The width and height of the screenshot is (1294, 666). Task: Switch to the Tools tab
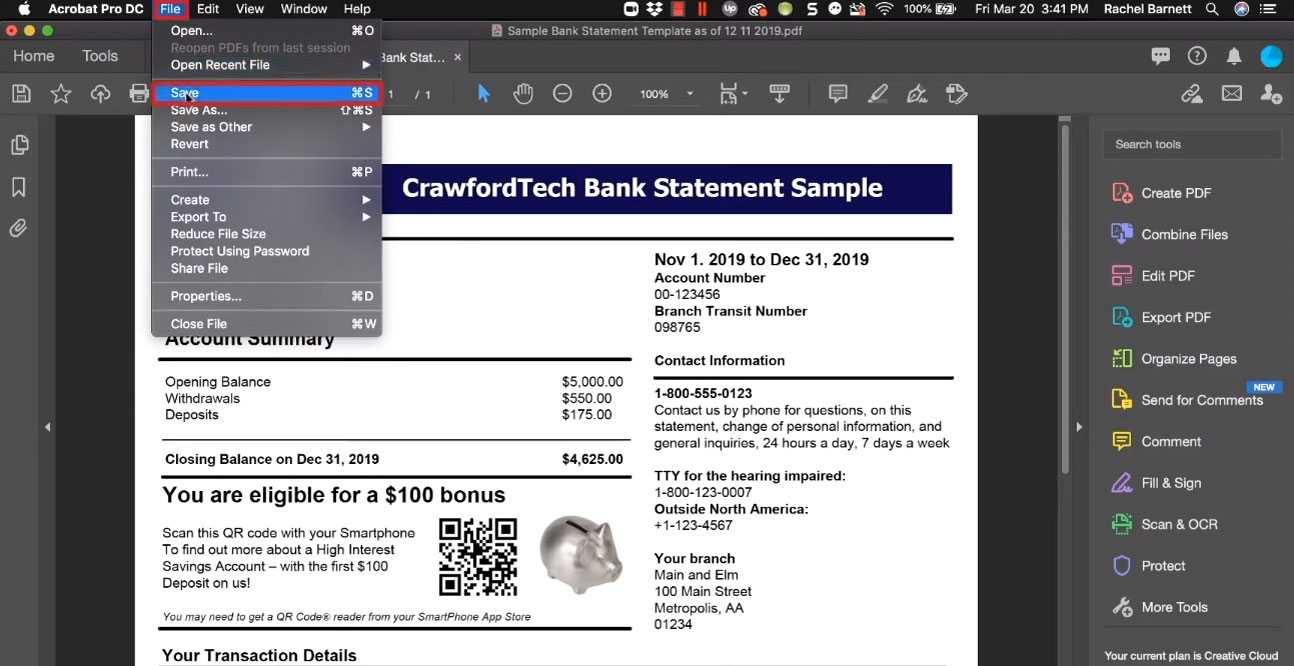click(x=100, y=56)
